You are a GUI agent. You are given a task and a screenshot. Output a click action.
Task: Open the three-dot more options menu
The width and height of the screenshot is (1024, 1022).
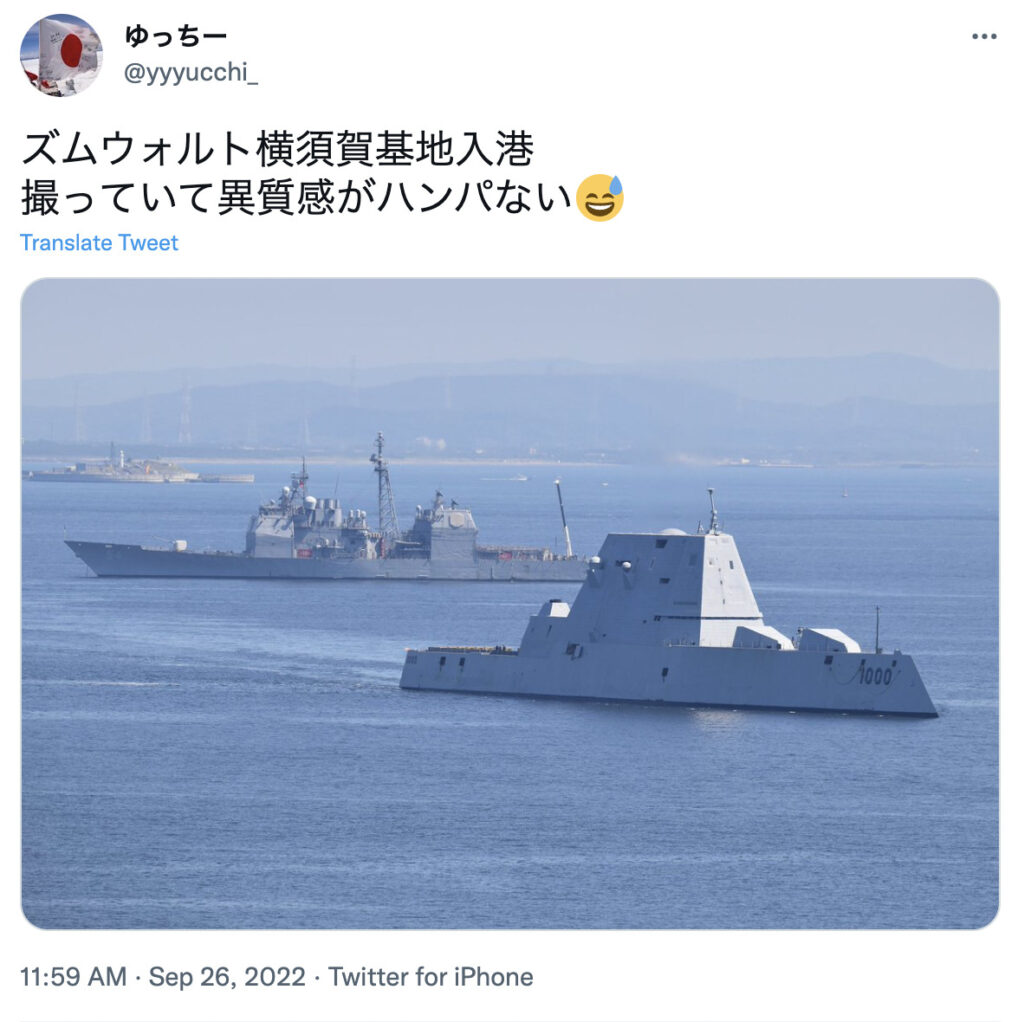click(x=984, y=37)
